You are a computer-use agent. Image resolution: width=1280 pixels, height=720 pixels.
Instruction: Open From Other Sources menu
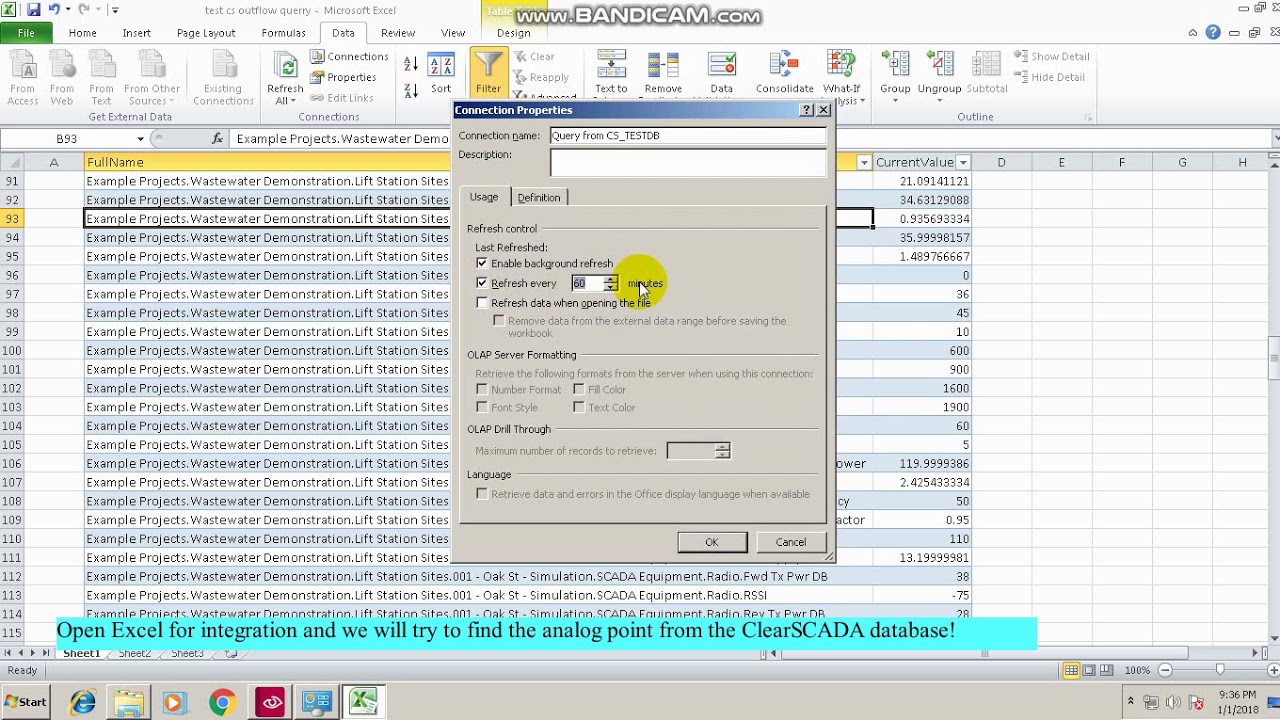(152, 78)
